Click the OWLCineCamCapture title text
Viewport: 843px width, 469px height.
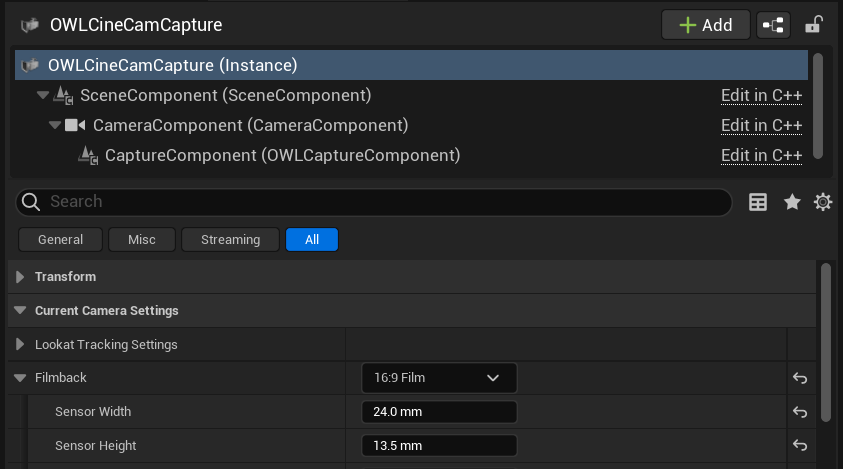click(x=136, y=25)
